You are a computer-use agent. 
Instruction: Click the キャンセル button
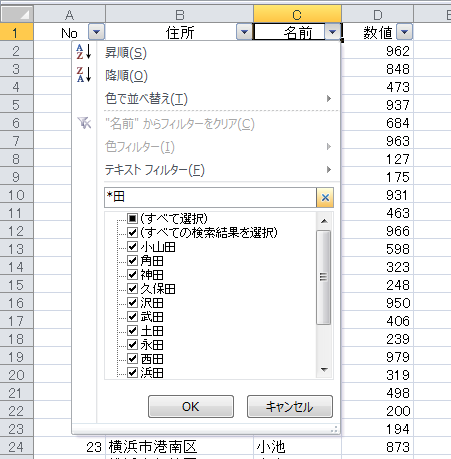(290, 407)
